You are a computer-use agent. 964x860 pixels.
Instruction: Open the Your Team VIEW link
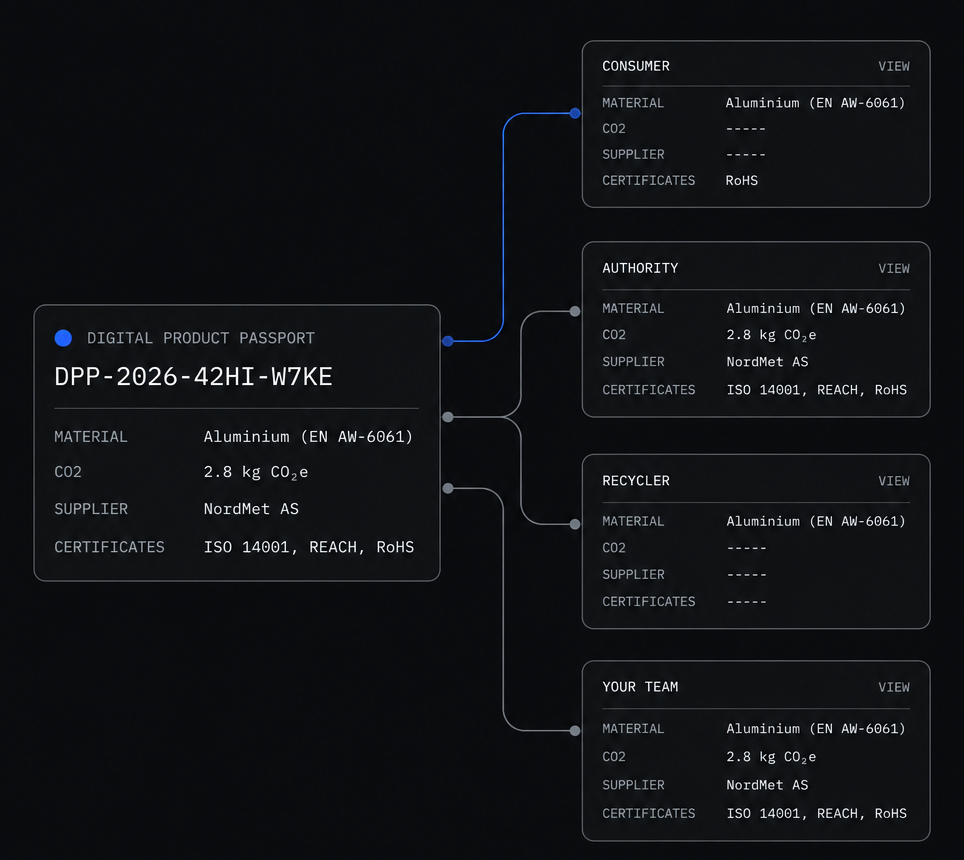click(x=894, y=687)
